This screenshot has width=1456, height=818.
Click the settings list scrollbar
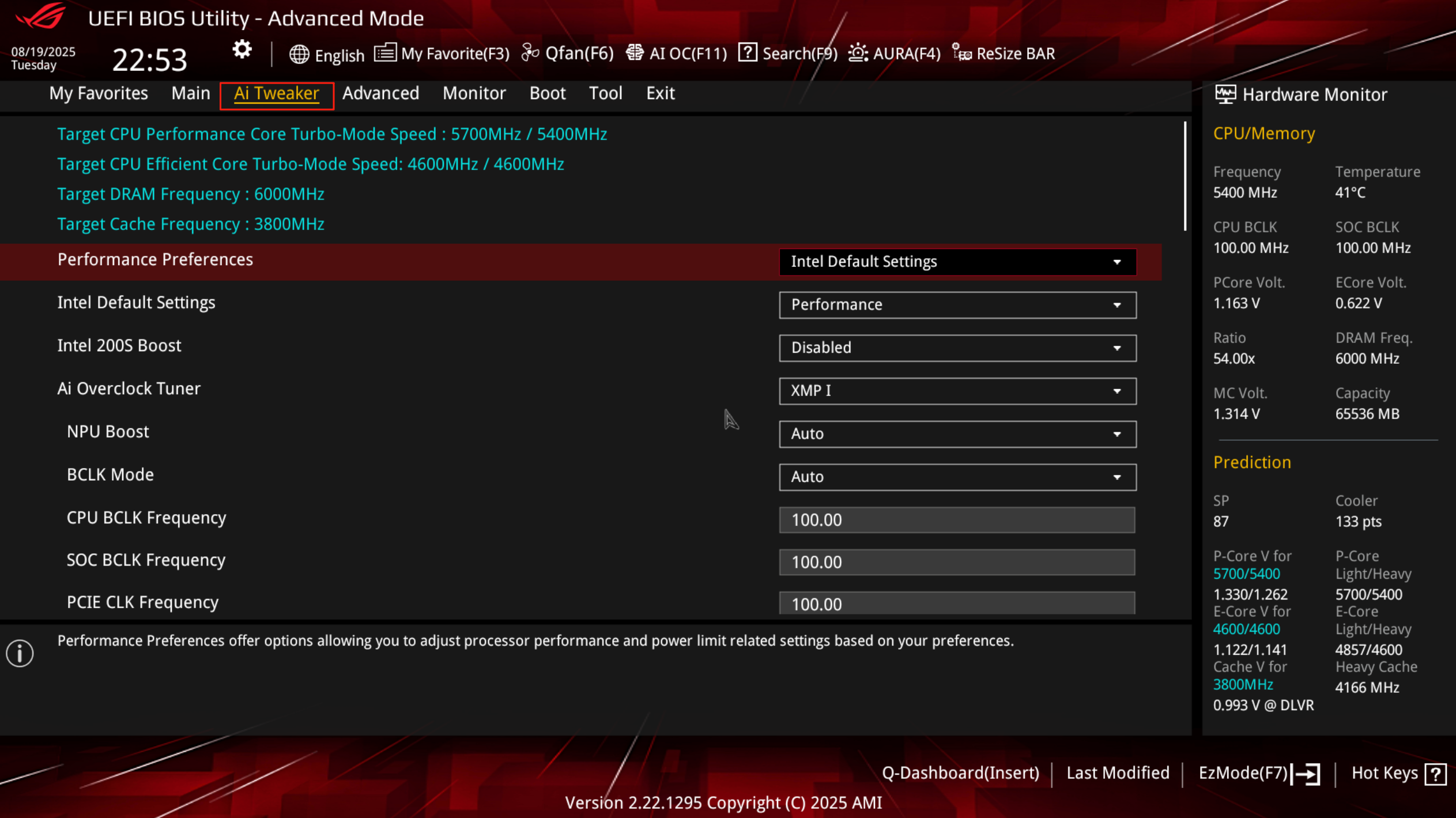(x=1185, y=176)
